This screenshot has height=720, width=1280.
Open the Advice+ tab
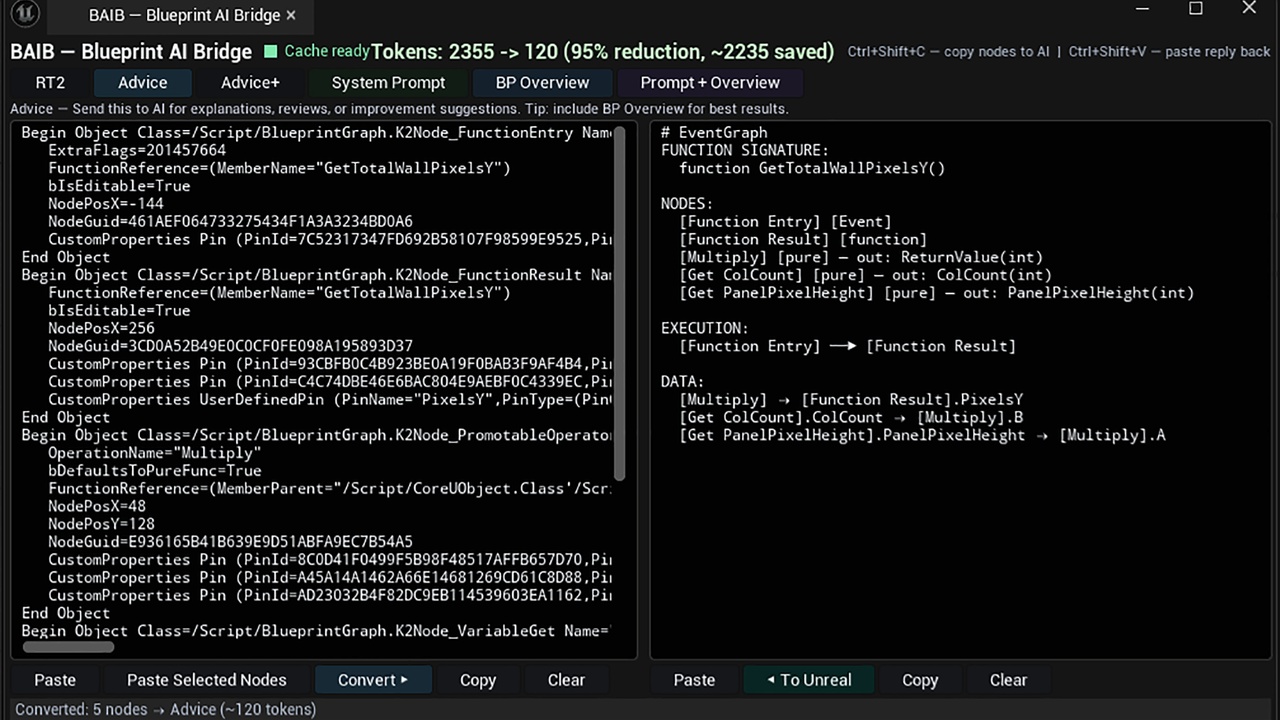tap(250, 83)
